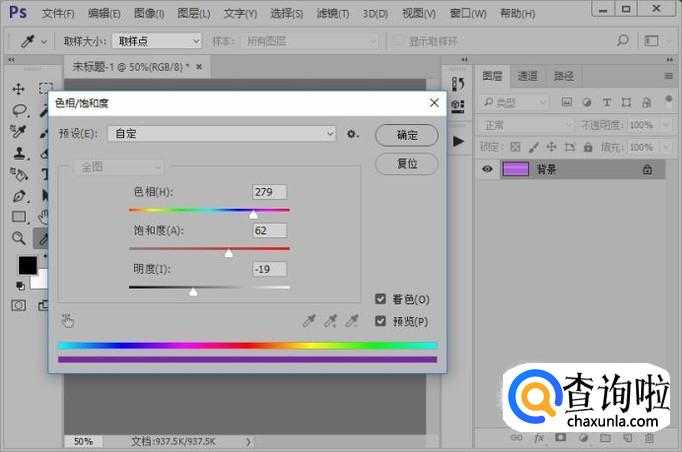Toggle the 着色 (Colorize) checkbox
Image resolution: width=682 pixels, height=452 pixels.
point(380,299)
